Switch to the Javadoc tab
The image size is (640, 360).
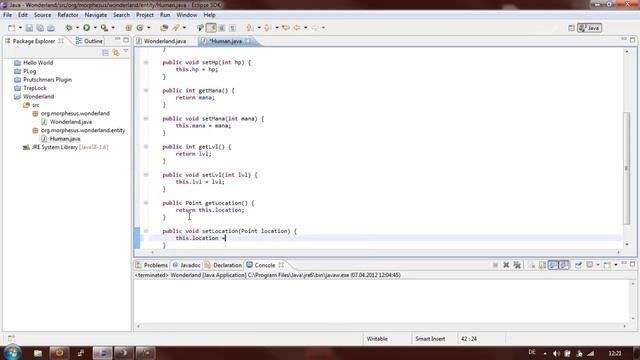187,265
